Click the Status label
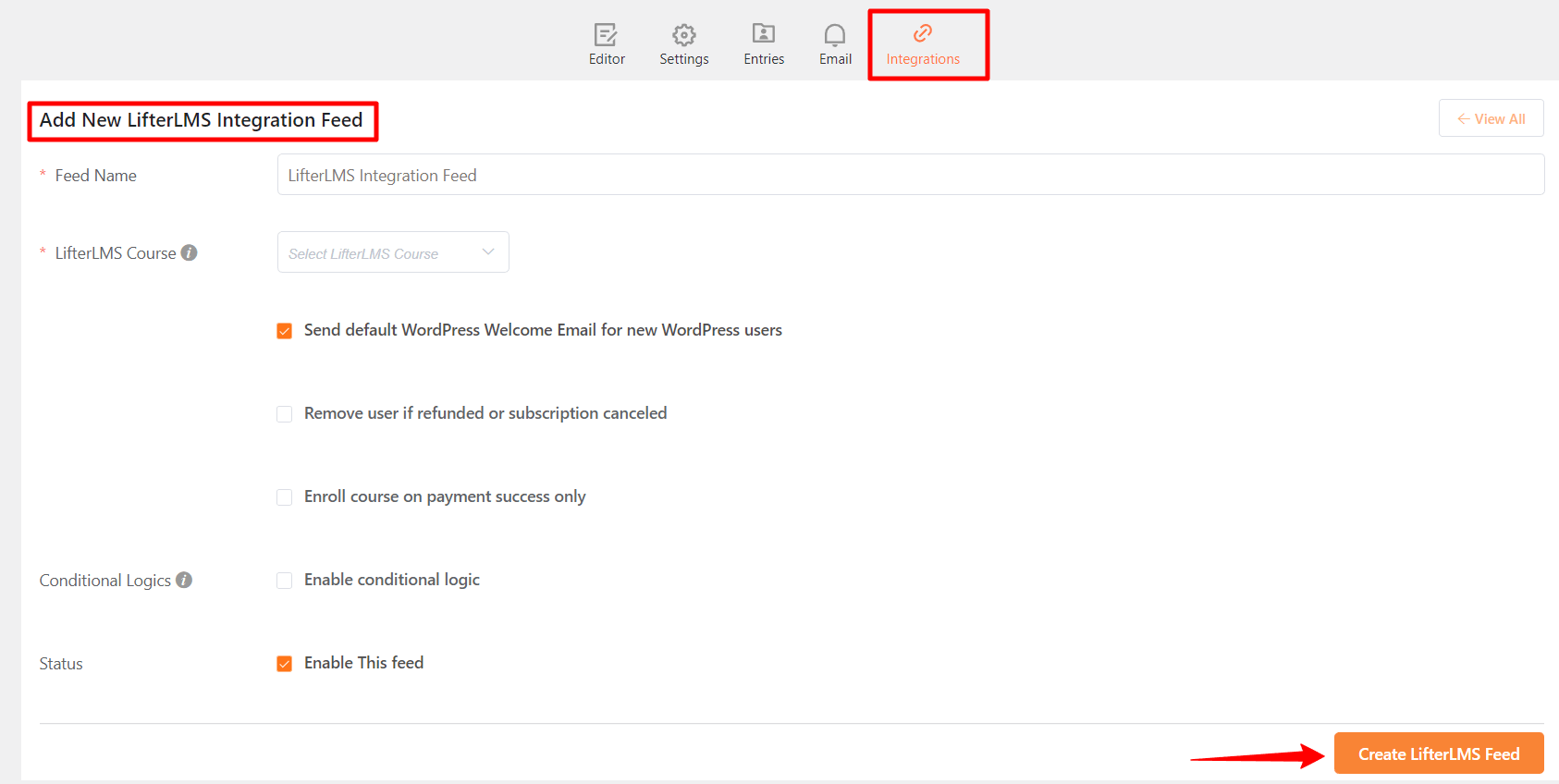Screen dimensions: 1559x784 (x=61, y=664)
